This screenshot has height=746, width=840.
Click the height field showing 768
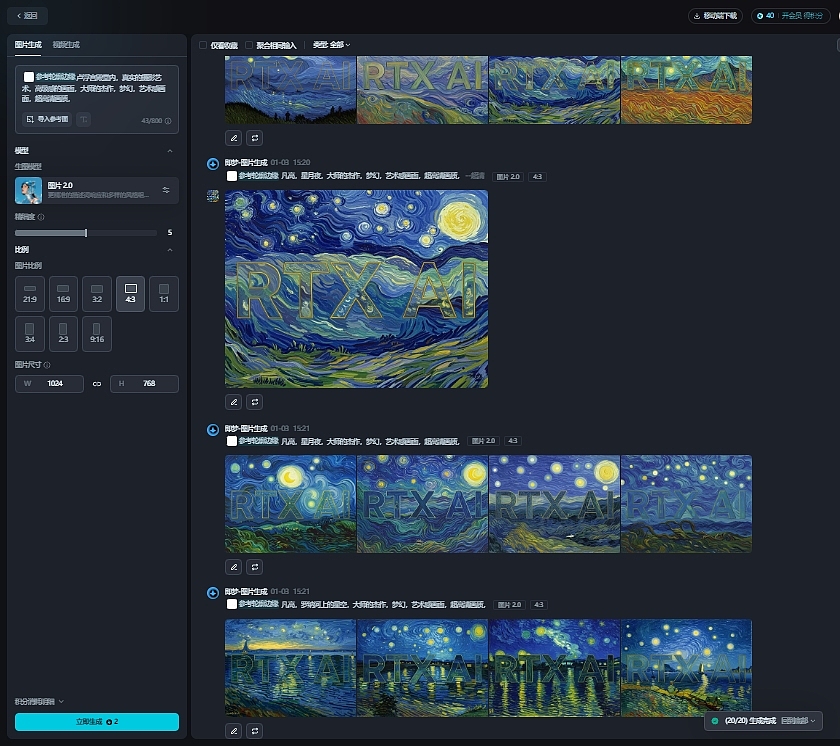click(144, 383)
